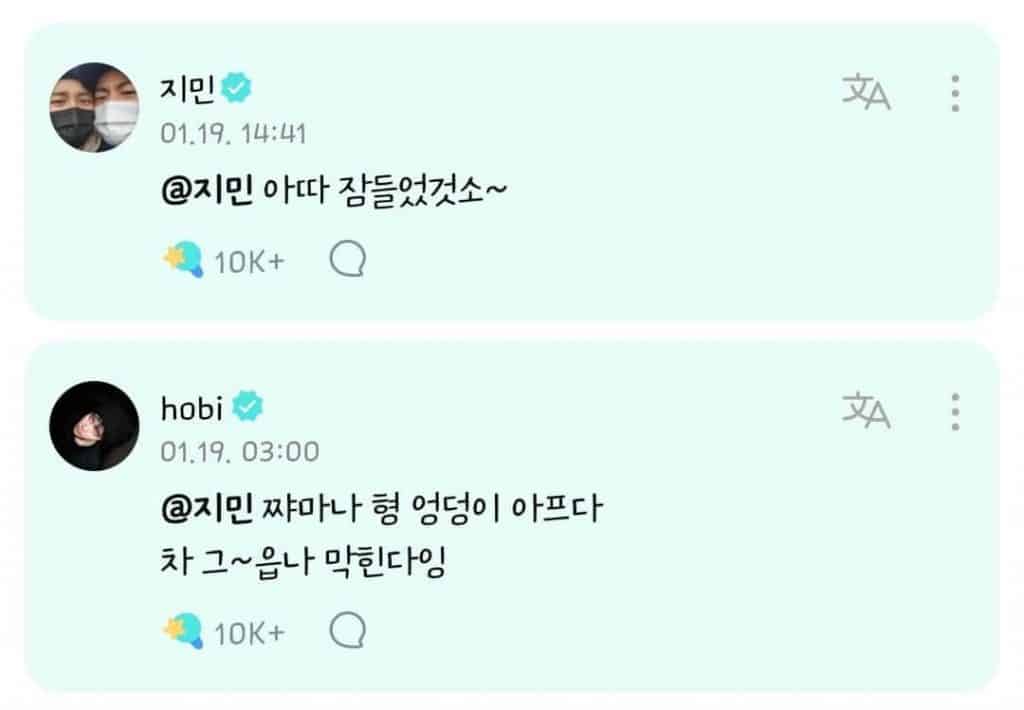
Task: Open the three-dot menu on hobi's post
Action: click(955, 411)
